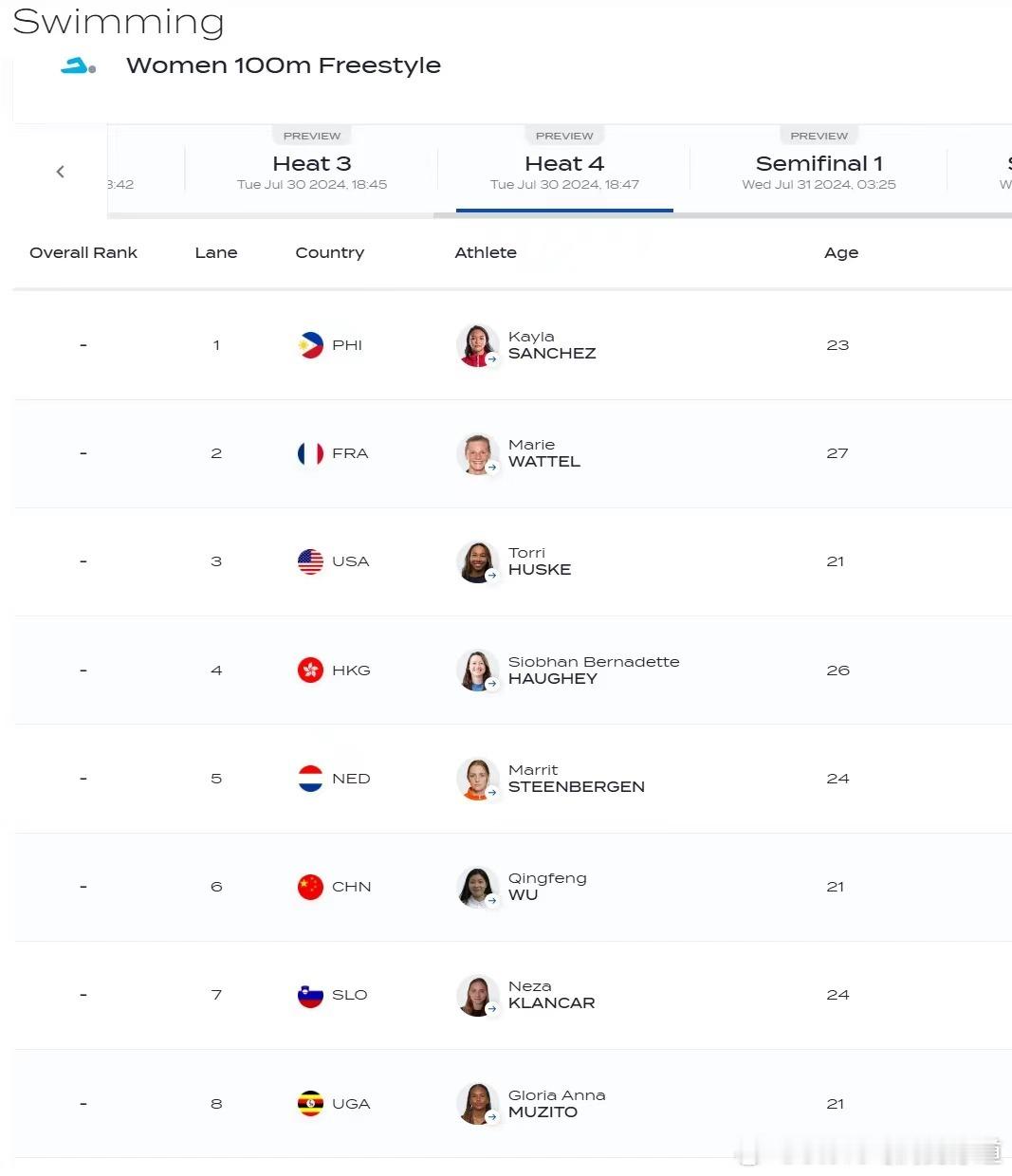
Task: Click Marrit Steenbergen name link
Action: click(x=576, y=779)
